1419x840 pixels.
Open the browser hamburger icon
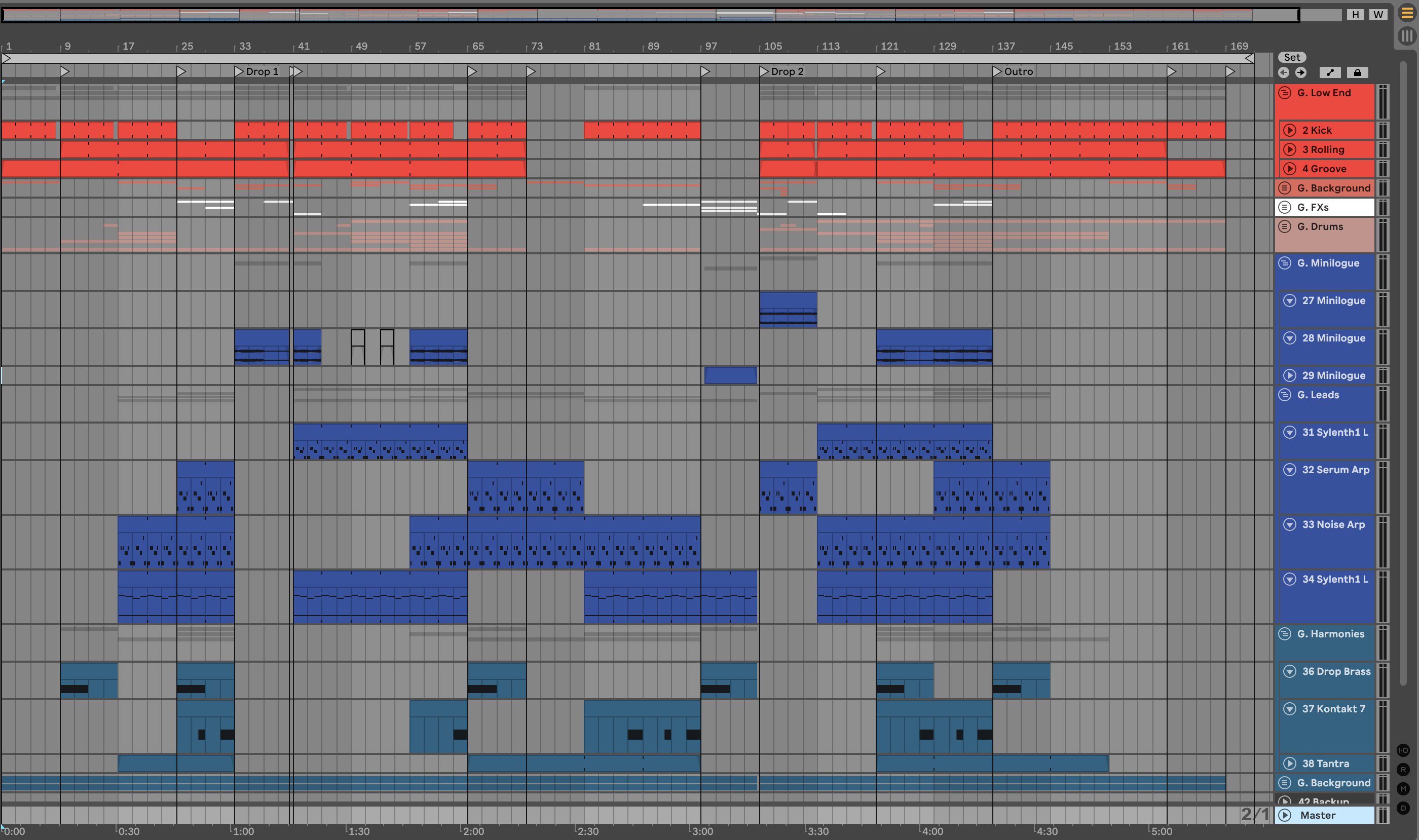pos(1407,14)
